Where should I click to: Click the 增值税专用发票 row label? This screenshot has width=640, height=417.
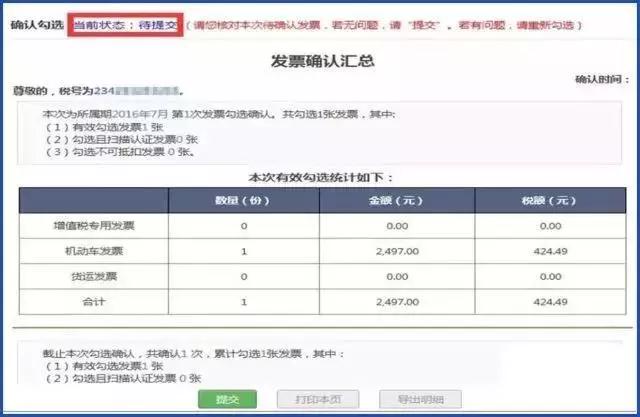point(94,226)
